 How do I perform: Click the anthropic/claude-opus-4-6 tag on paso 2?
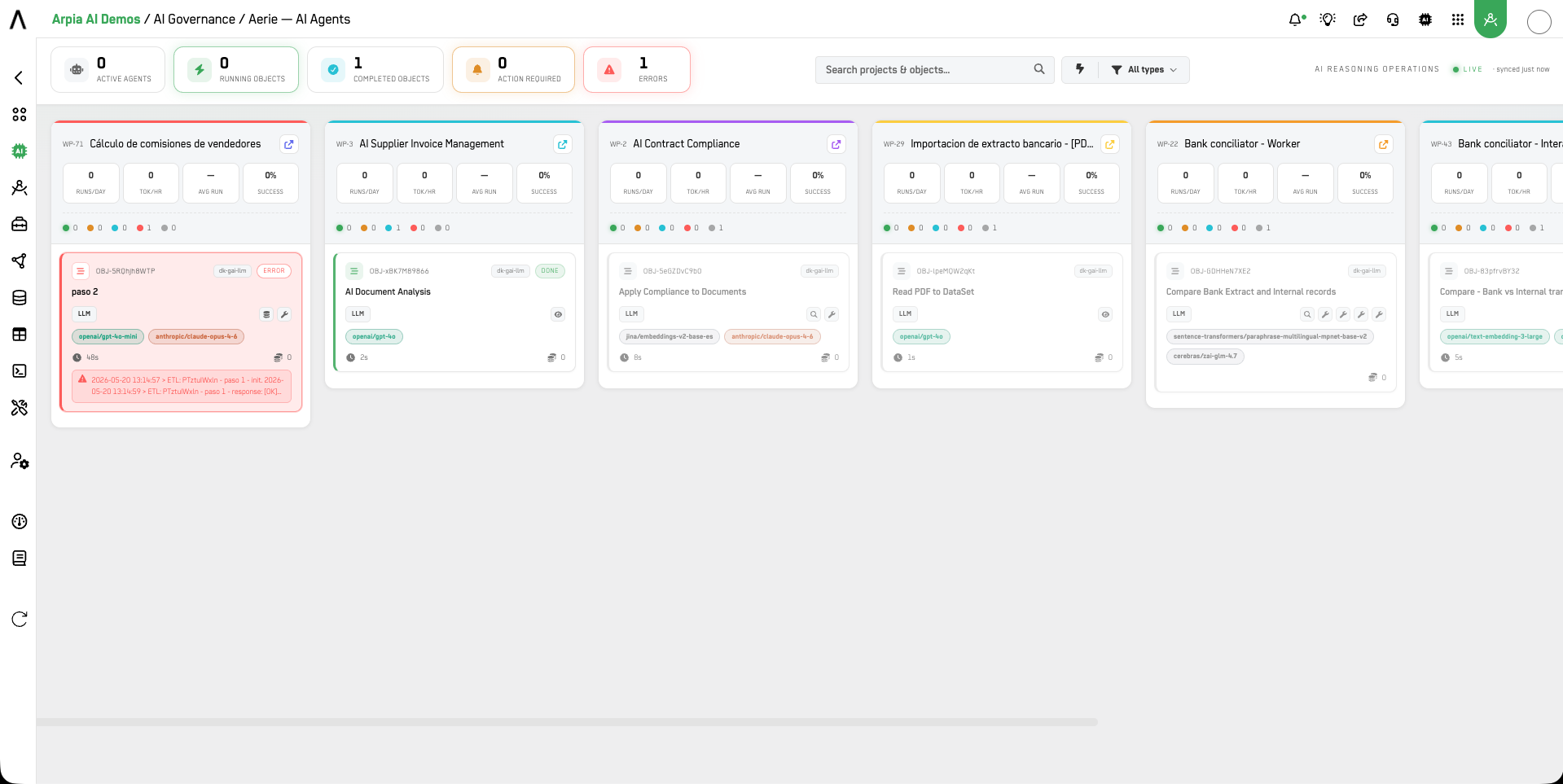pos(196,336)
